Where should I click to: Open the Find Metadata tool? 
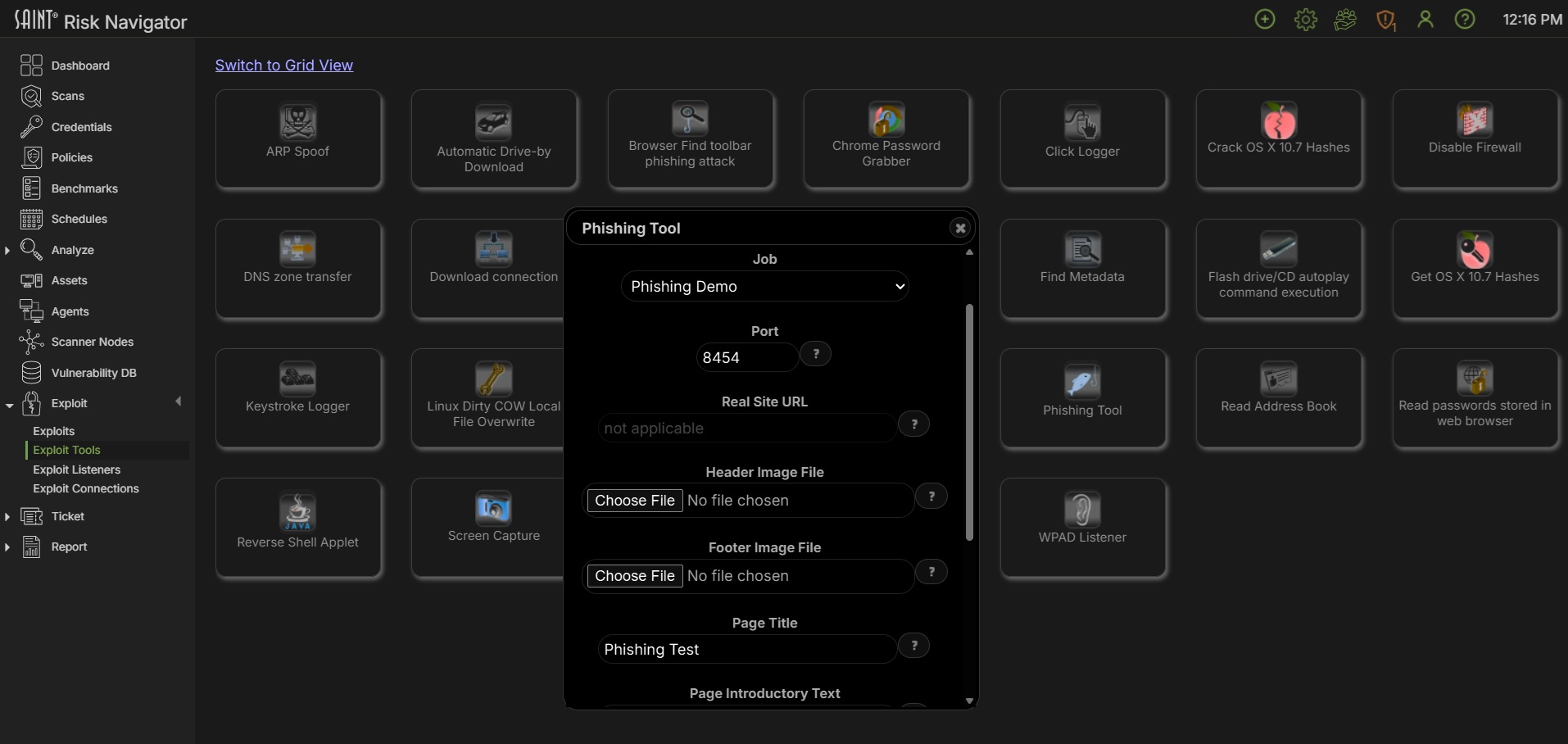1083,268
